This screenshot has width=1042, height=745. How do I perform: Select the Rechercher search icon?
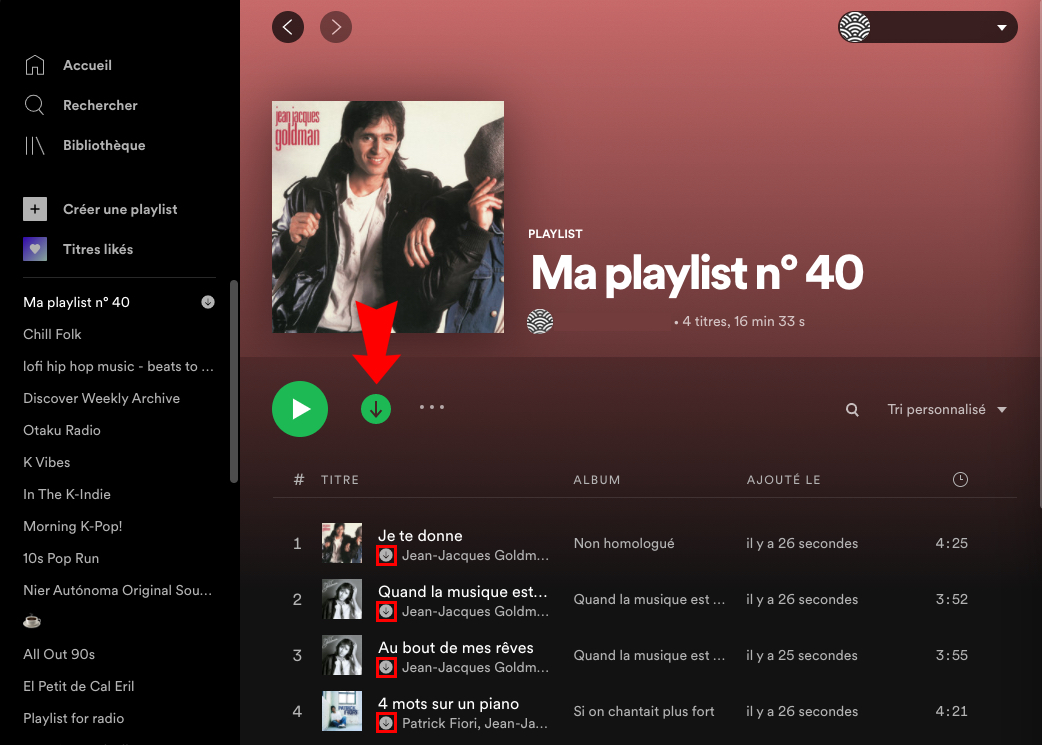click(x=36, y=105)
